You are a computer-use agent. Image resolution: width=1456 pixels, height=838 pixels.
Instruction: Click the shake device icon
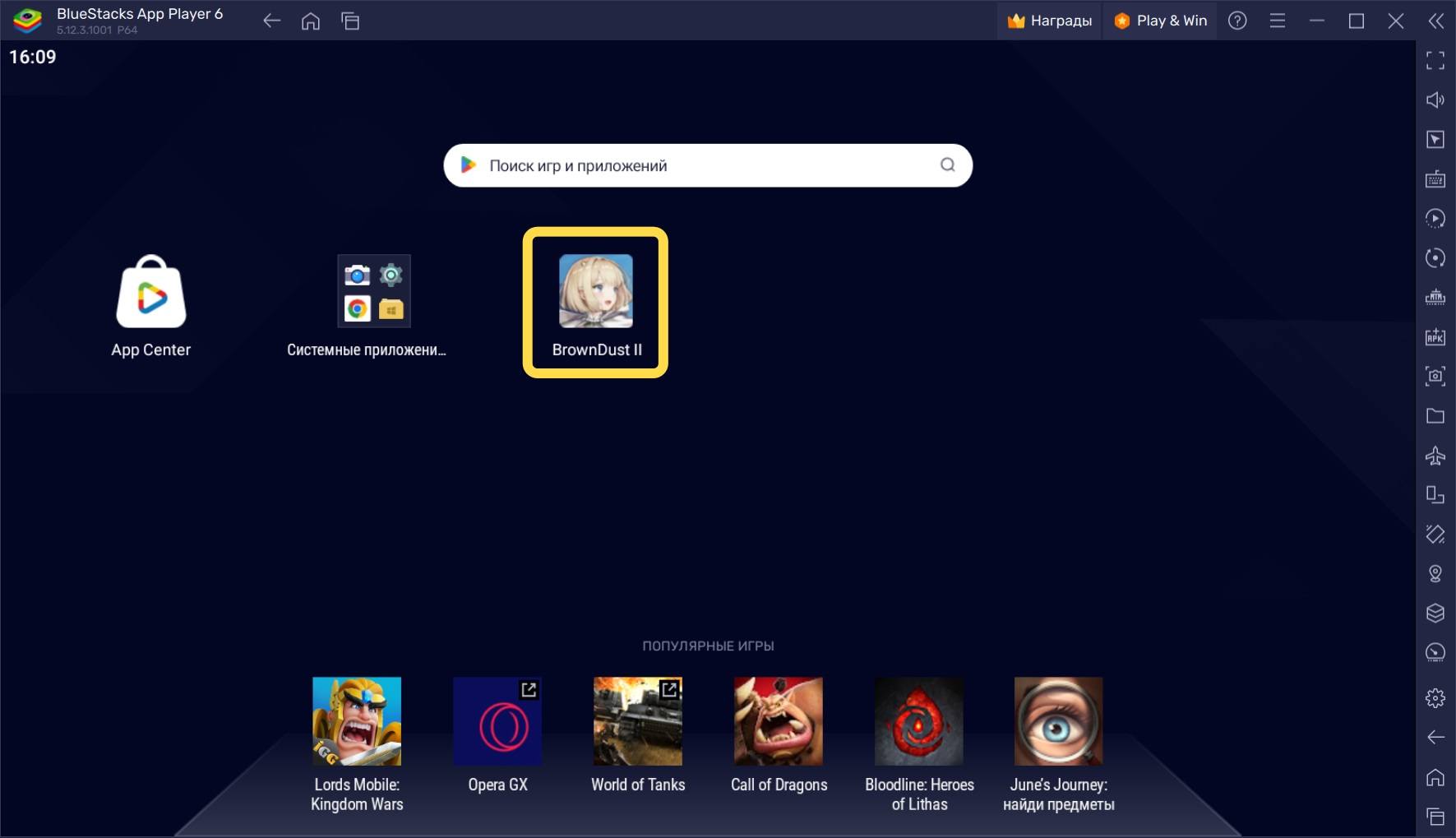coord(1435,534)
